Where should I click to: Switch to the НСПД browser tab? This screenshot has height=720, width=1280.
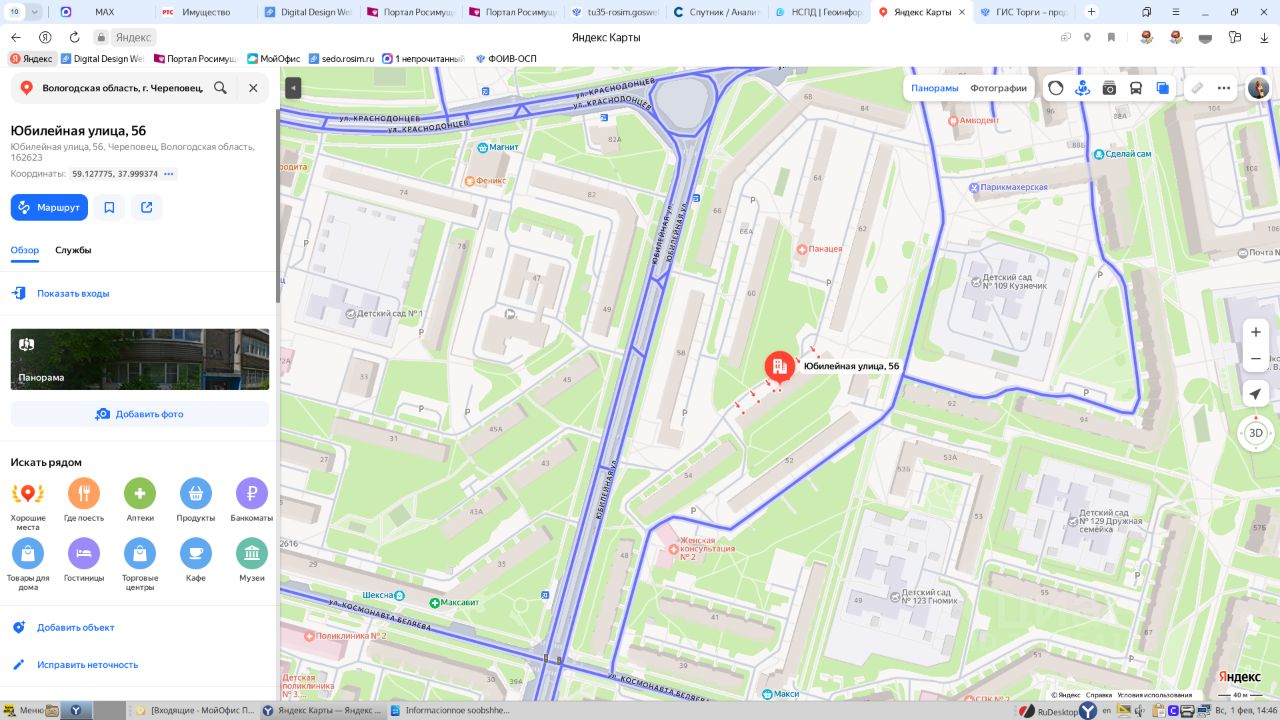click(818, 12)
